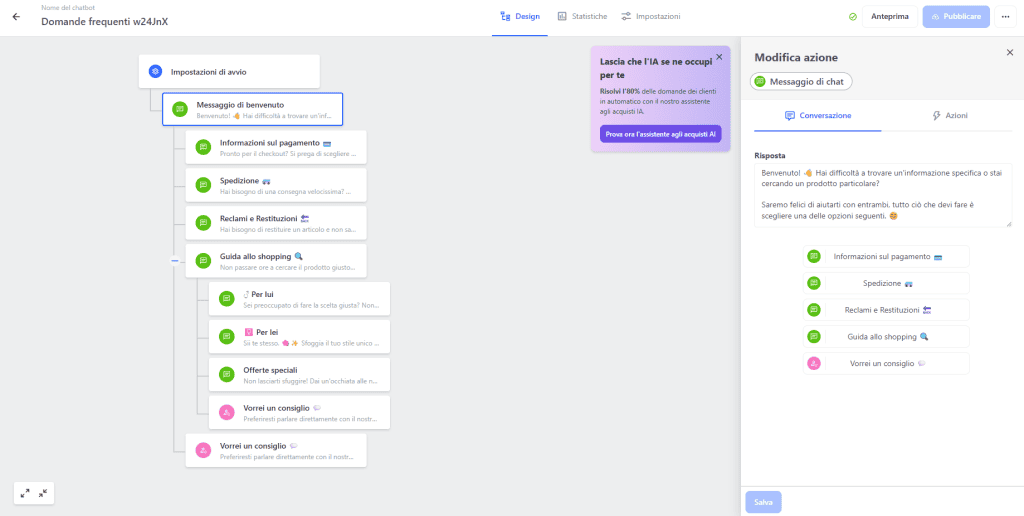The height and width of the screenshot is (516, 1024).
Task: Collapse the Guida allo shopping branch
Action: [174, 261]
